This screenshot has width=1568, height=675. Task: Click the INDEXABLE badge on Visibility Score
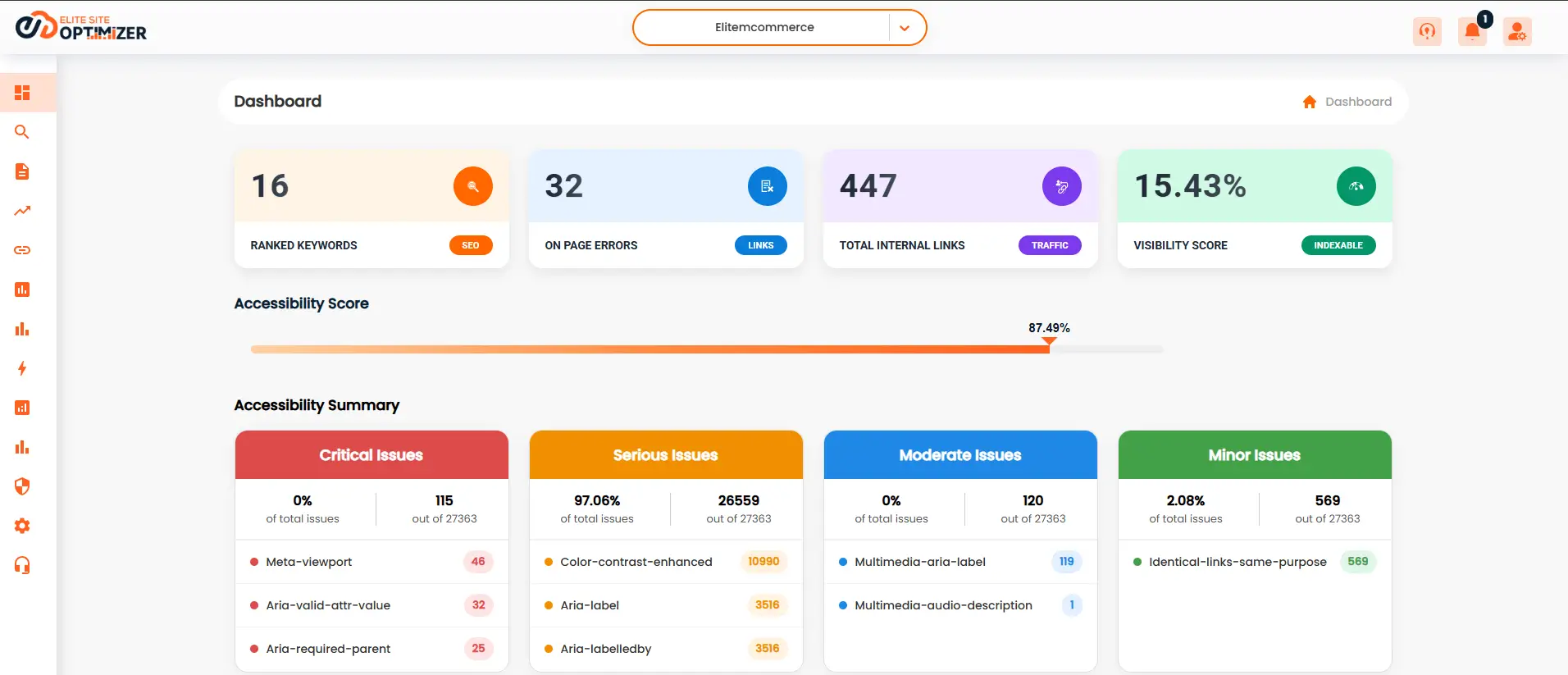(1338, 245)
